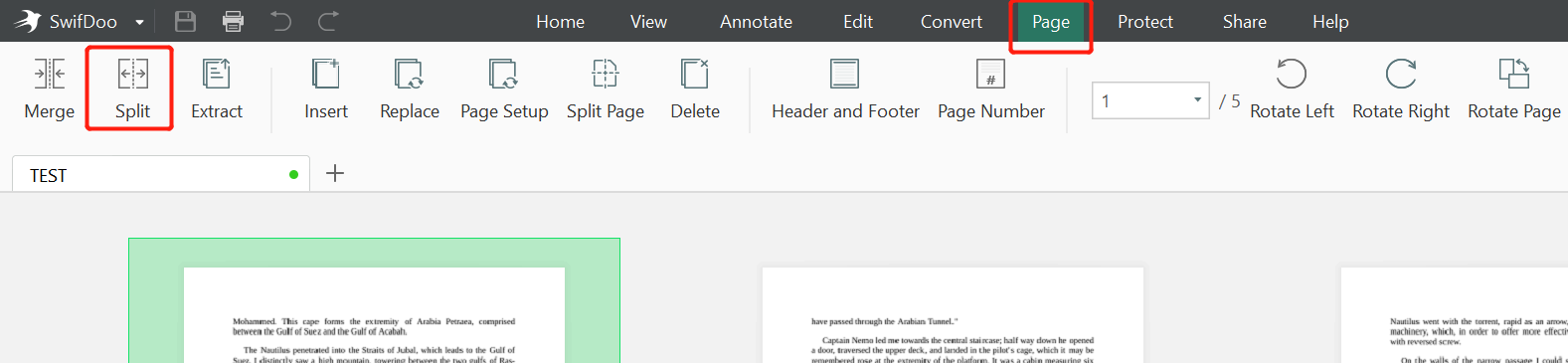
Task: Switch to the View tab
Action: coord(648,22)
